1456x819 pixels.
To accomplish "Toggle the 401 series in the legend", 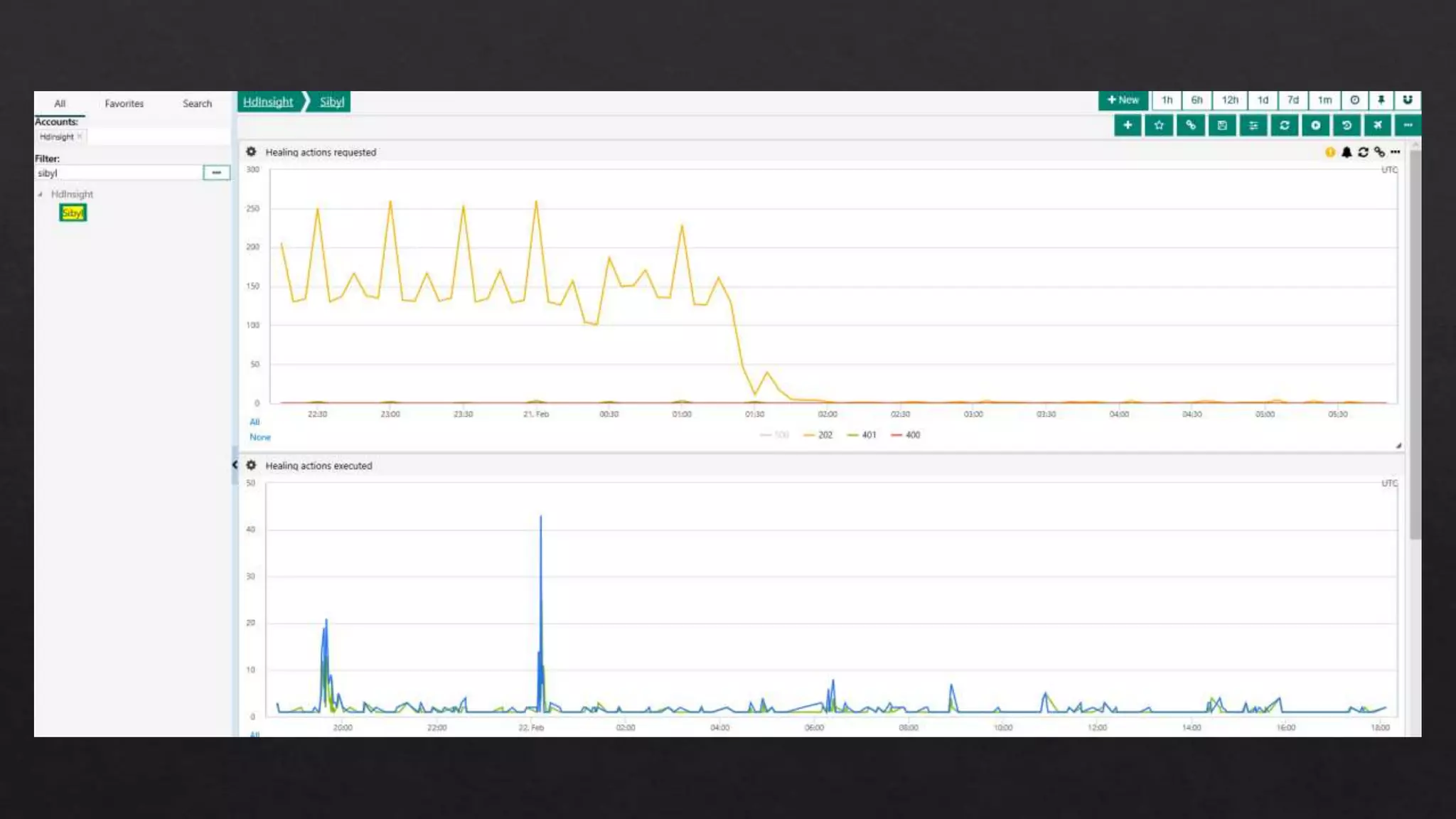I will (868, 435).
